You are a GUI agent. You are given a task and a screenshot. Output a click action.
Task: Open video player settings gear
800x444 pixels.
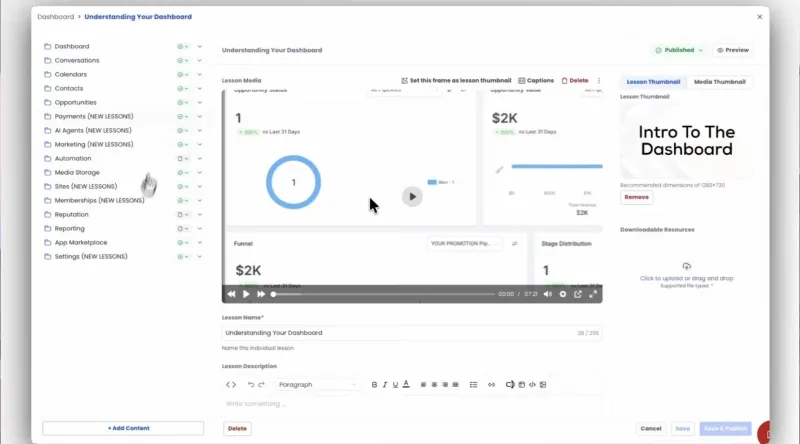[563, 294]
